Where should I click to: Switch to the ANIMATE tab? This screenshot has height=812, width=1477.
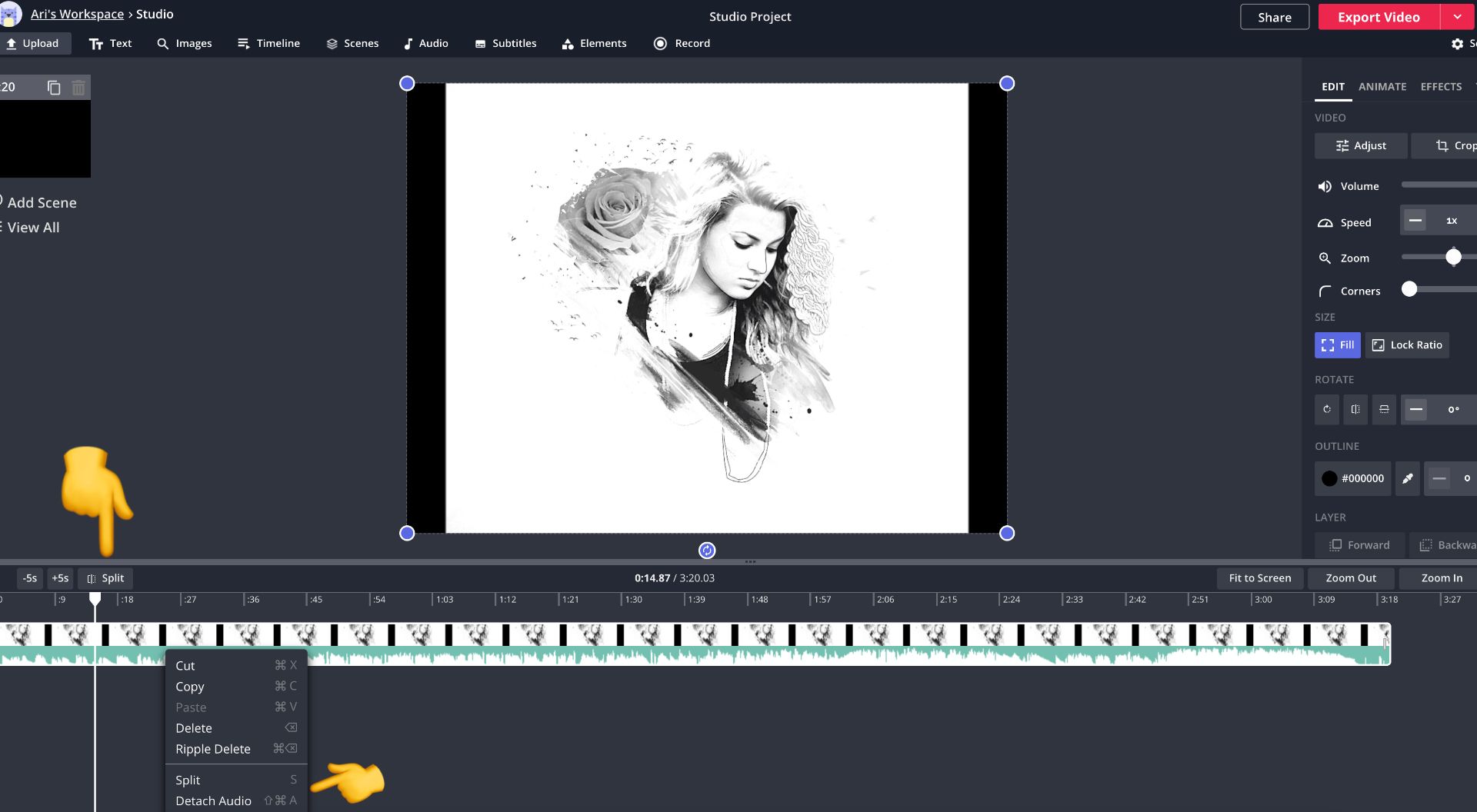point(1382,87)
